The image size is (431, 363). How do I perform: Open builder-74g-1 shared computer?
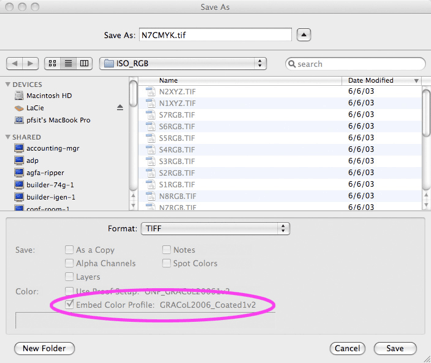[44, 185]
